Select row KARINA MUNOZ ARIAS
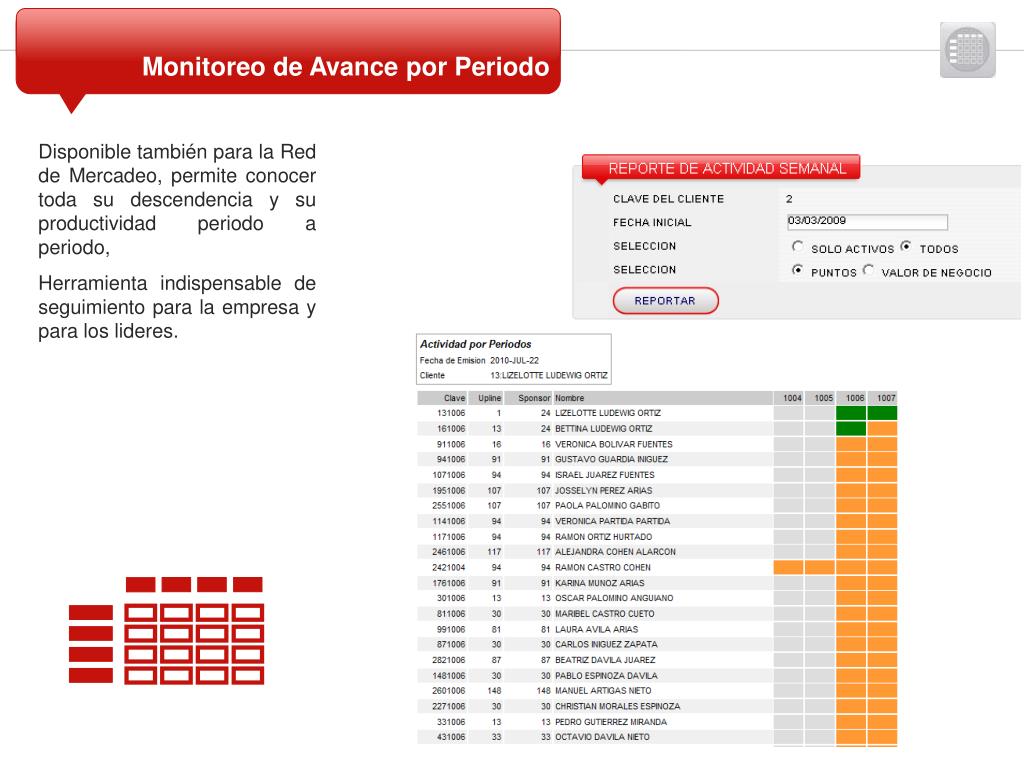 (x=657, y=583)
